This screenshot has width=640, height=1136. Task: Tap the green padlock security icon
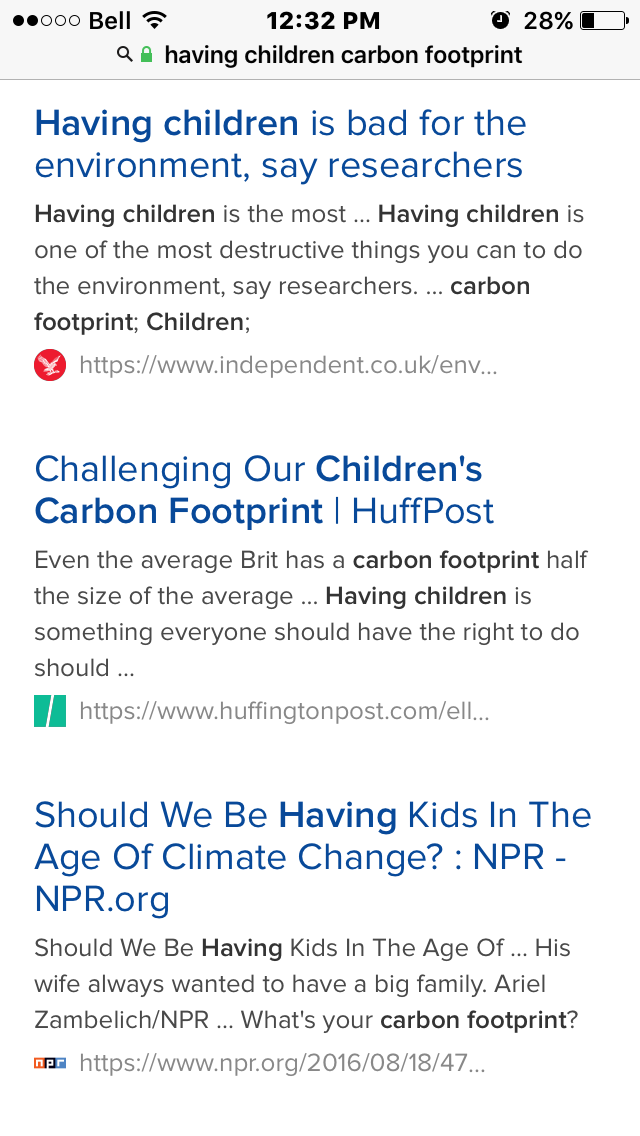click(x=146, y=54)
